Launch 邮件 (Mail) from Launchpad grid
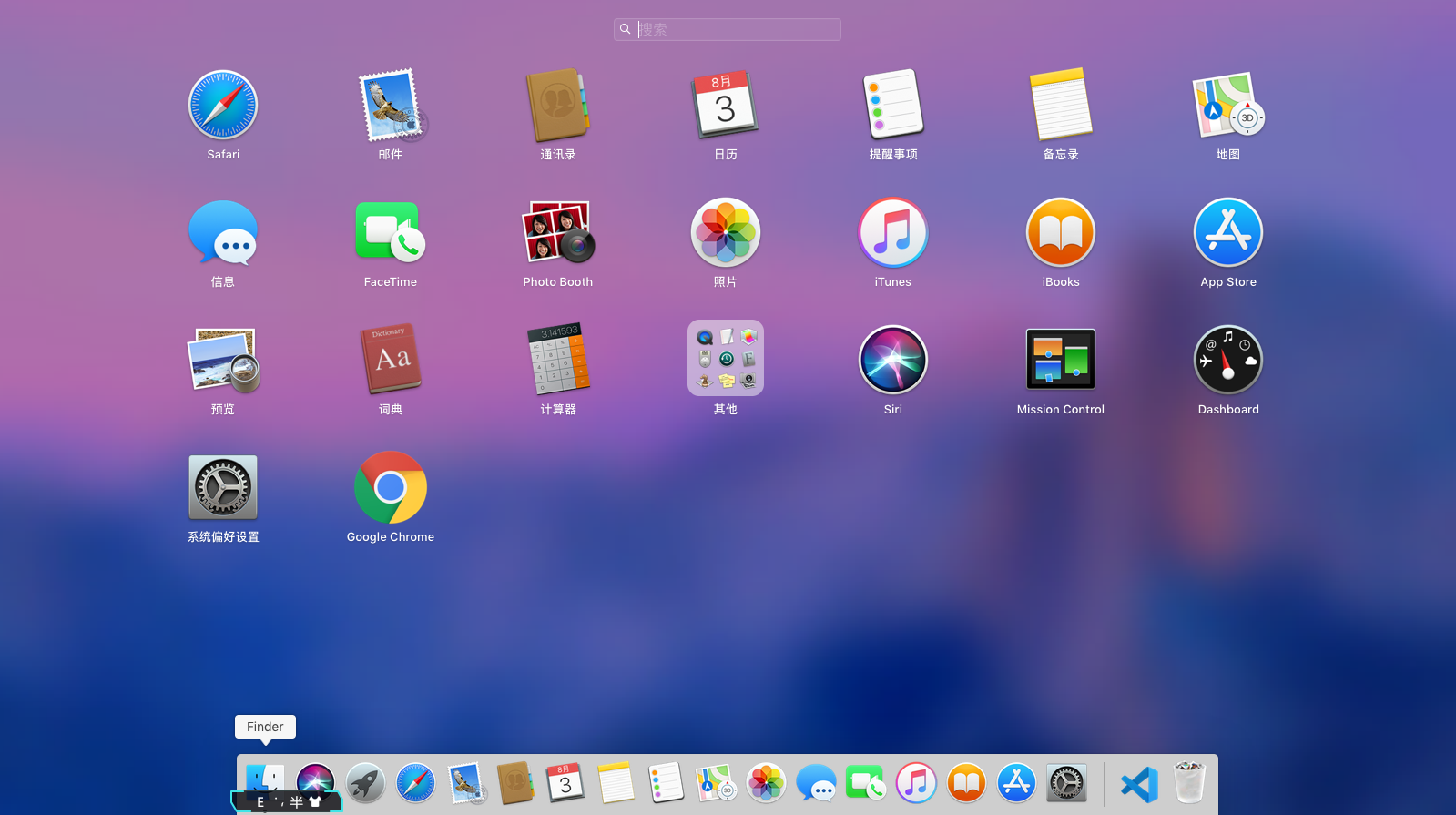Image resolution: width=1456 pixels, height=815 pixels. tap(391, 105)
